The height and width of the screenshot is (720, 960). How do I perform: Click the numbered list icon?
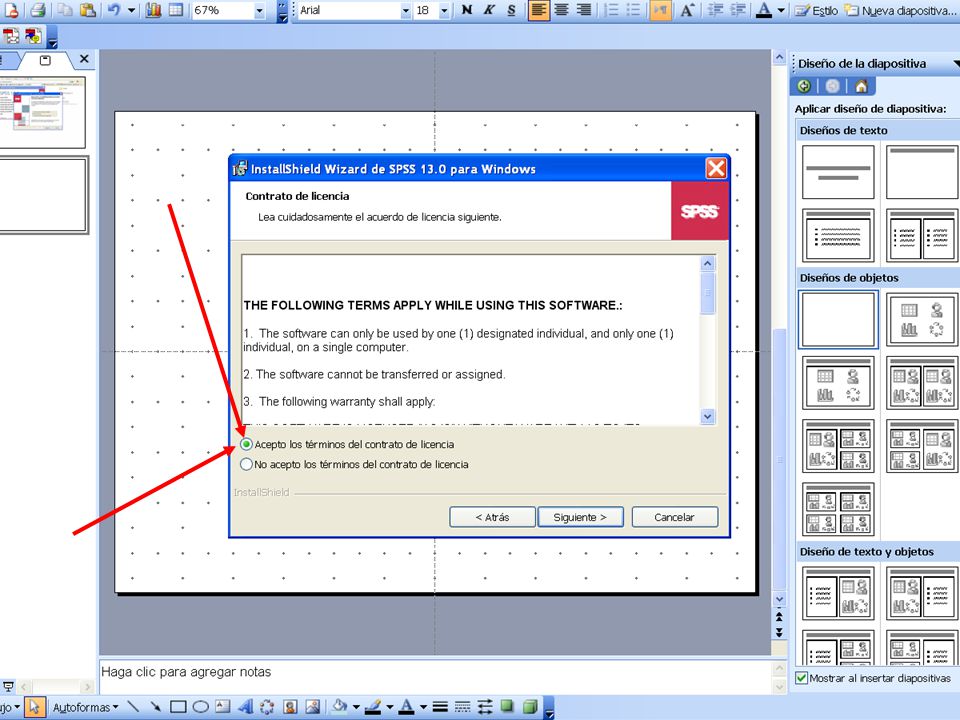(611, 10)
